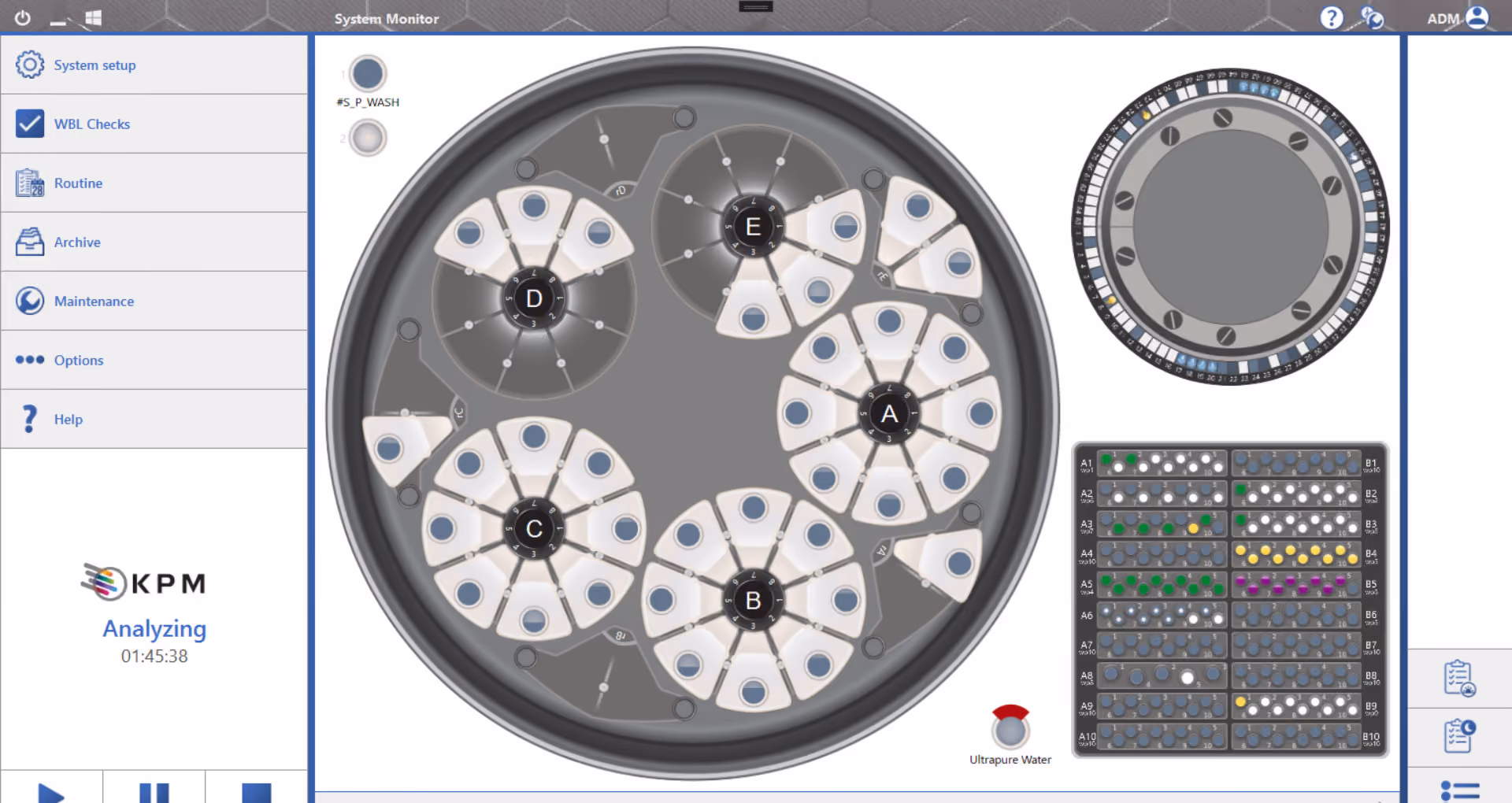Select sample rack A6
1512x803 pixels.
(x=1163, y=615)
